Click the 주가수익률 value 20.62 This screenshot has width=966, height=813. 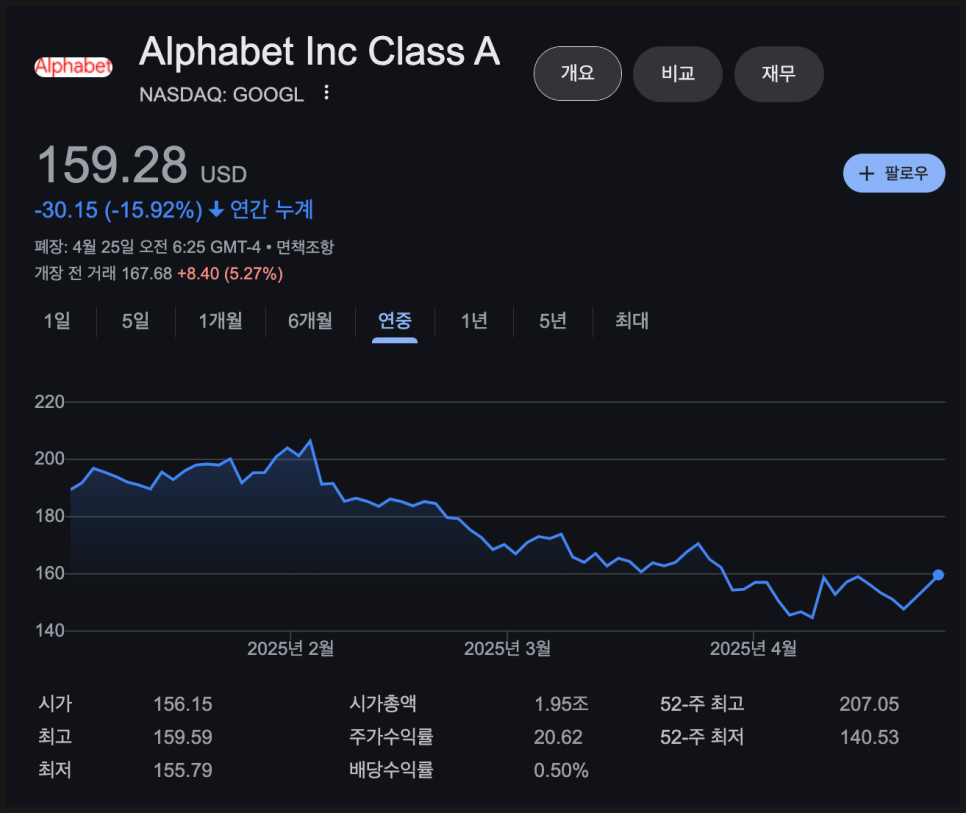(558, 737)
